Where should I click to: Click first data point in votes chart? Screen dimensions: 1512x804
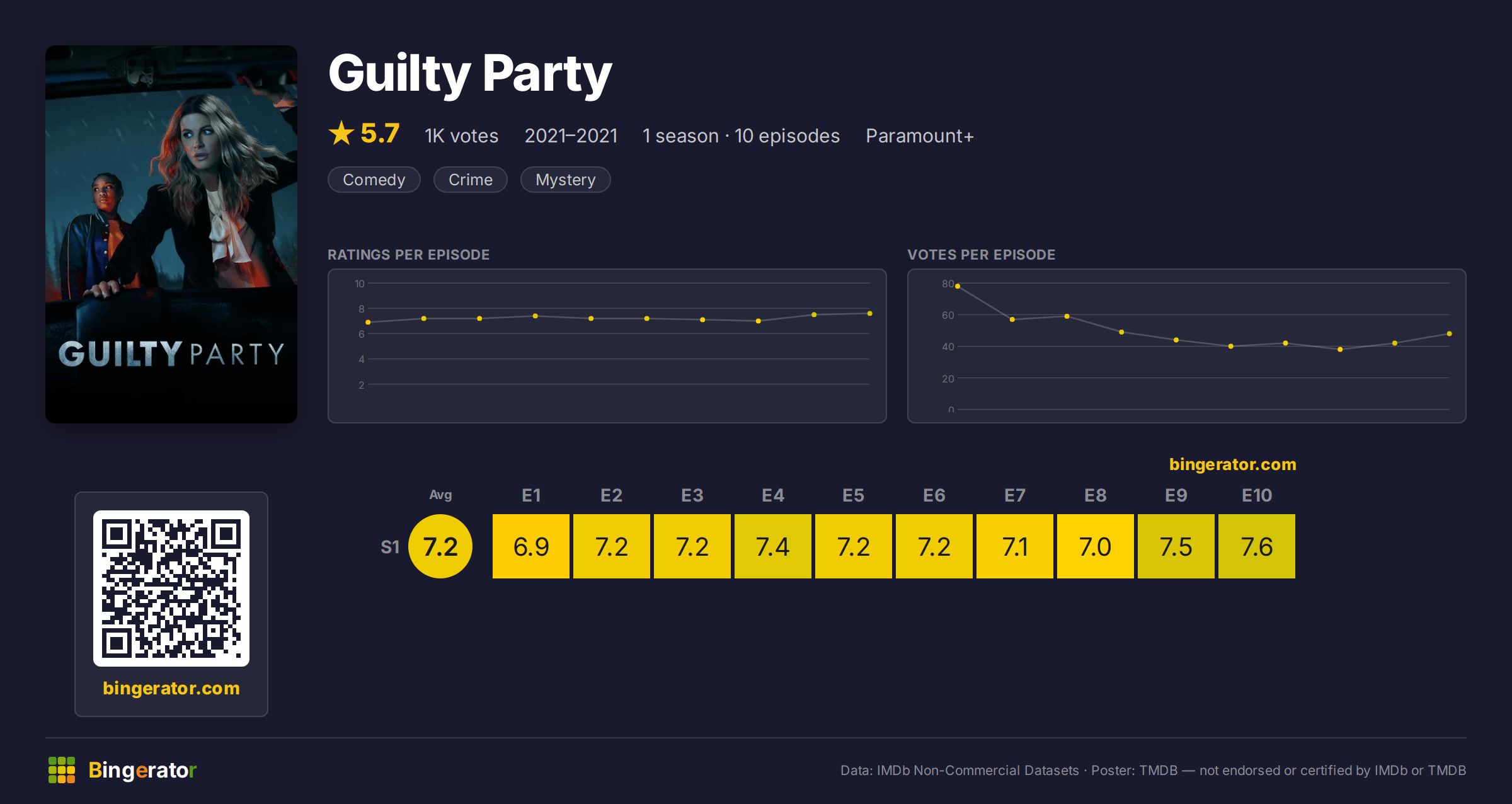958,286
